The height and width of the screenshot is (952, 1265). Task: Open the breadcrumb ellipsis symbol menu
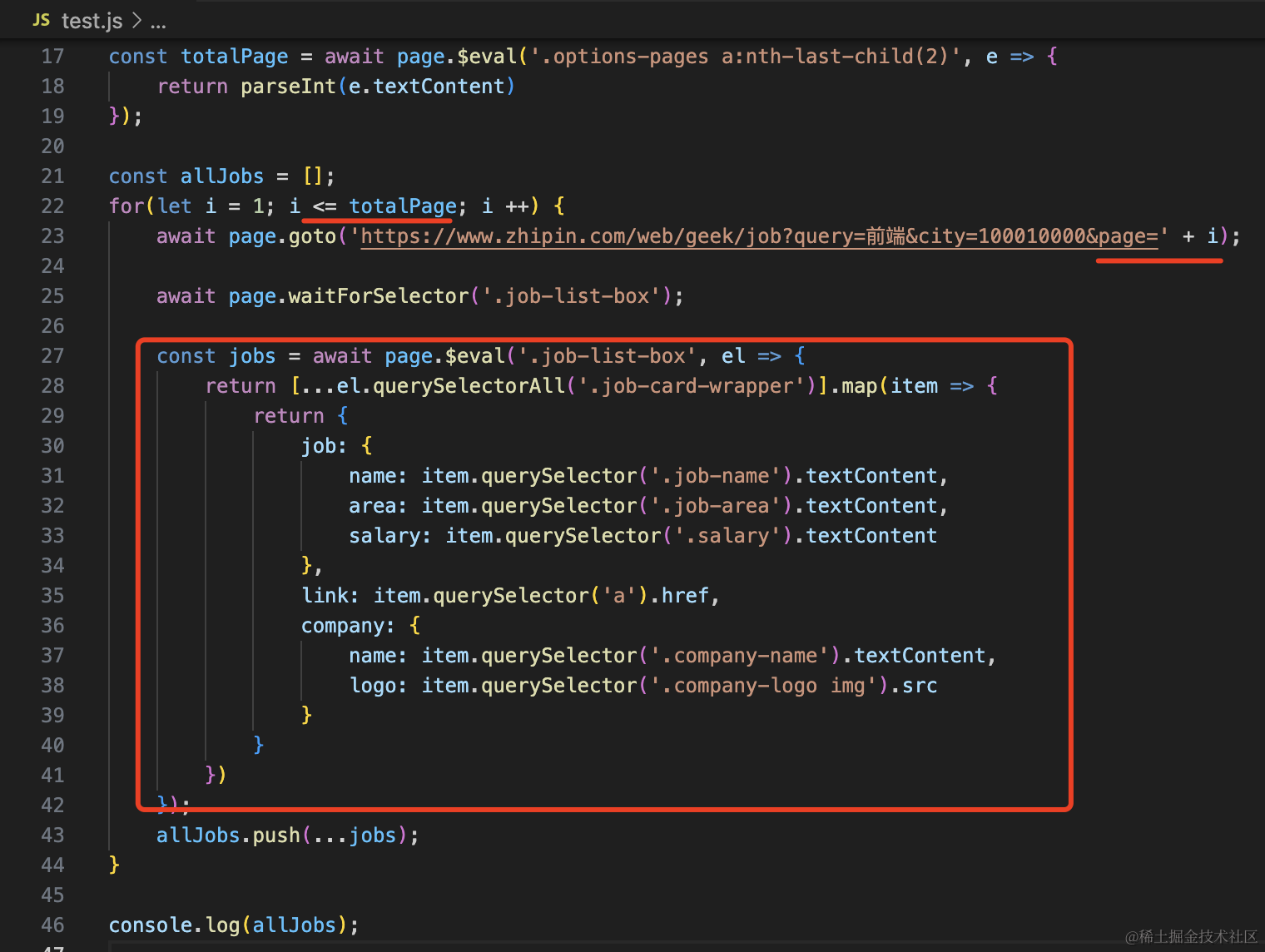(x=158, y=22)
